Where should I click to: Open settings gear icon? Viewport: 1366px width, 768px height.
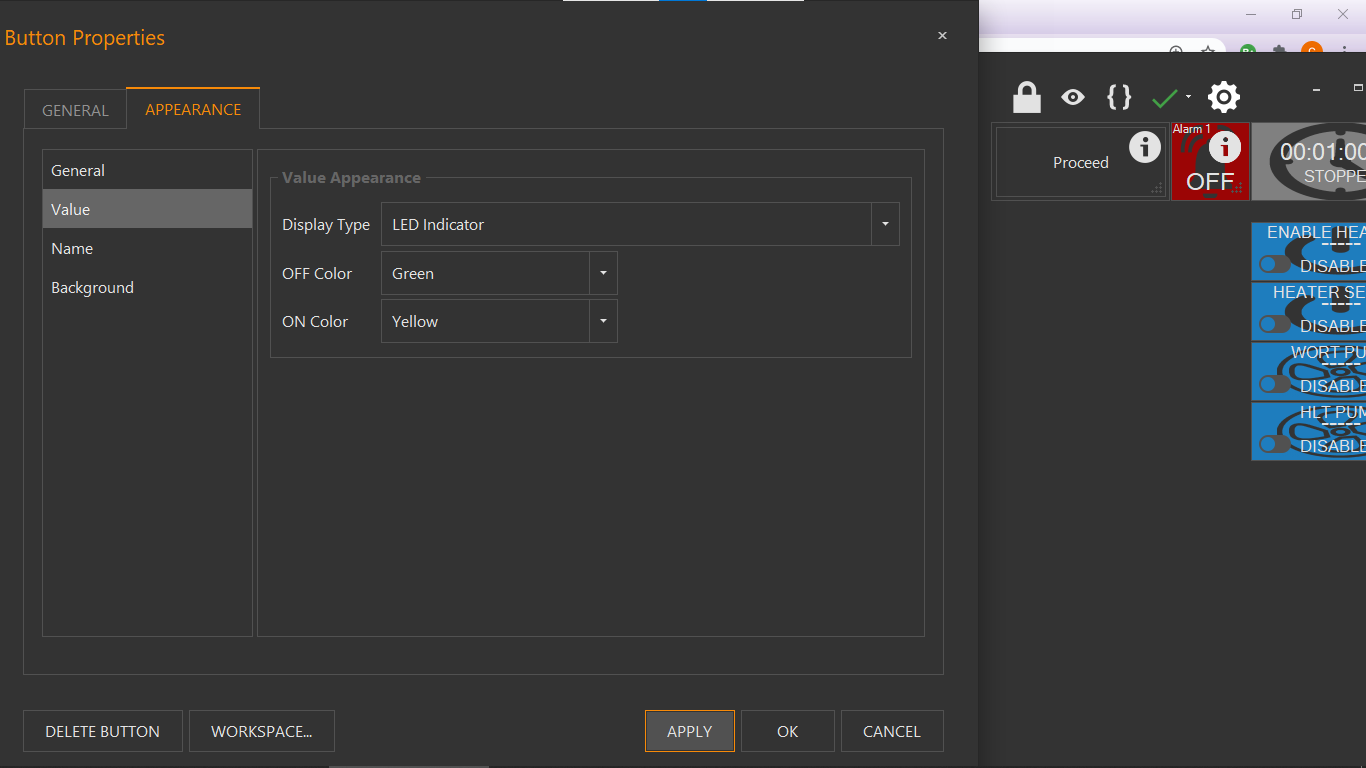(1224, 97)
